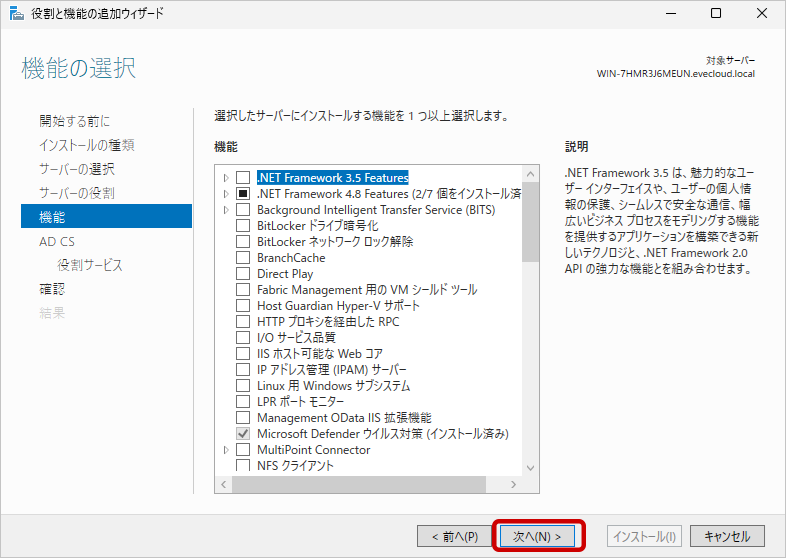Check the .NET Framework 3.5 Features checkbox

click(x=242, y=178)
